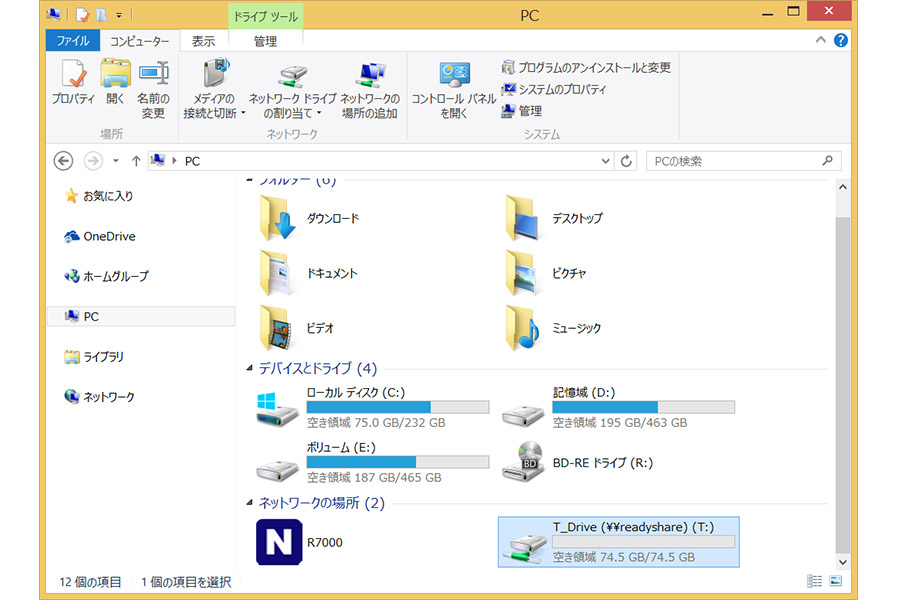Click the 名前の変更 (Rename) ribbon icon
The image size is (900, 600).
tap(153, 86)
